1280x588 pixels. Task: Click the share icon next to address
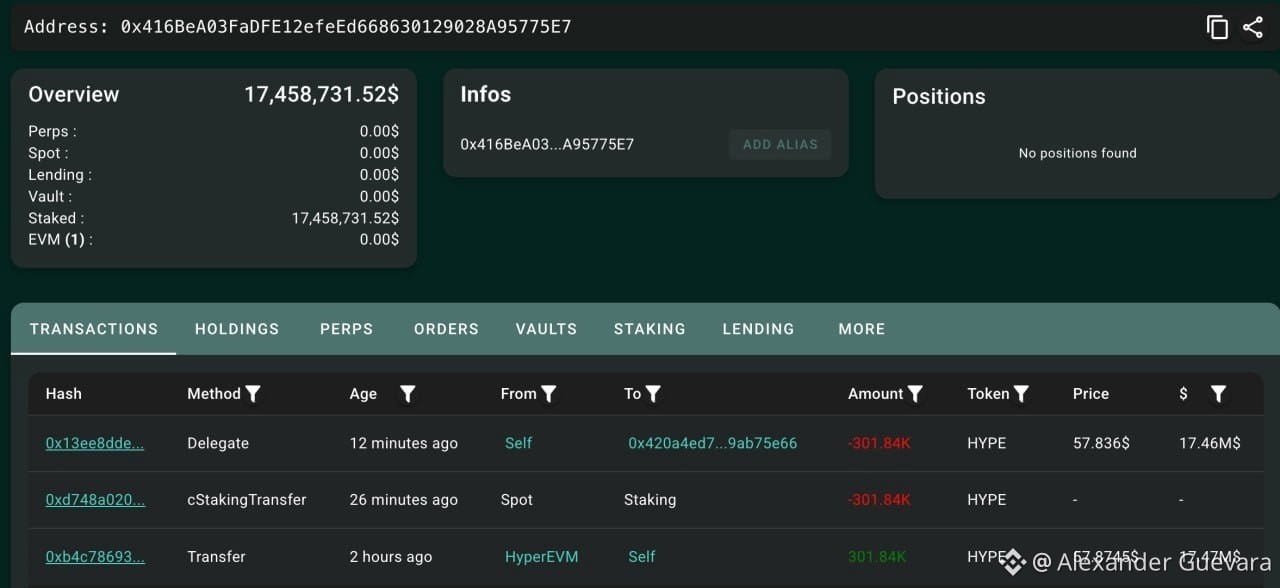(1253, 27)
